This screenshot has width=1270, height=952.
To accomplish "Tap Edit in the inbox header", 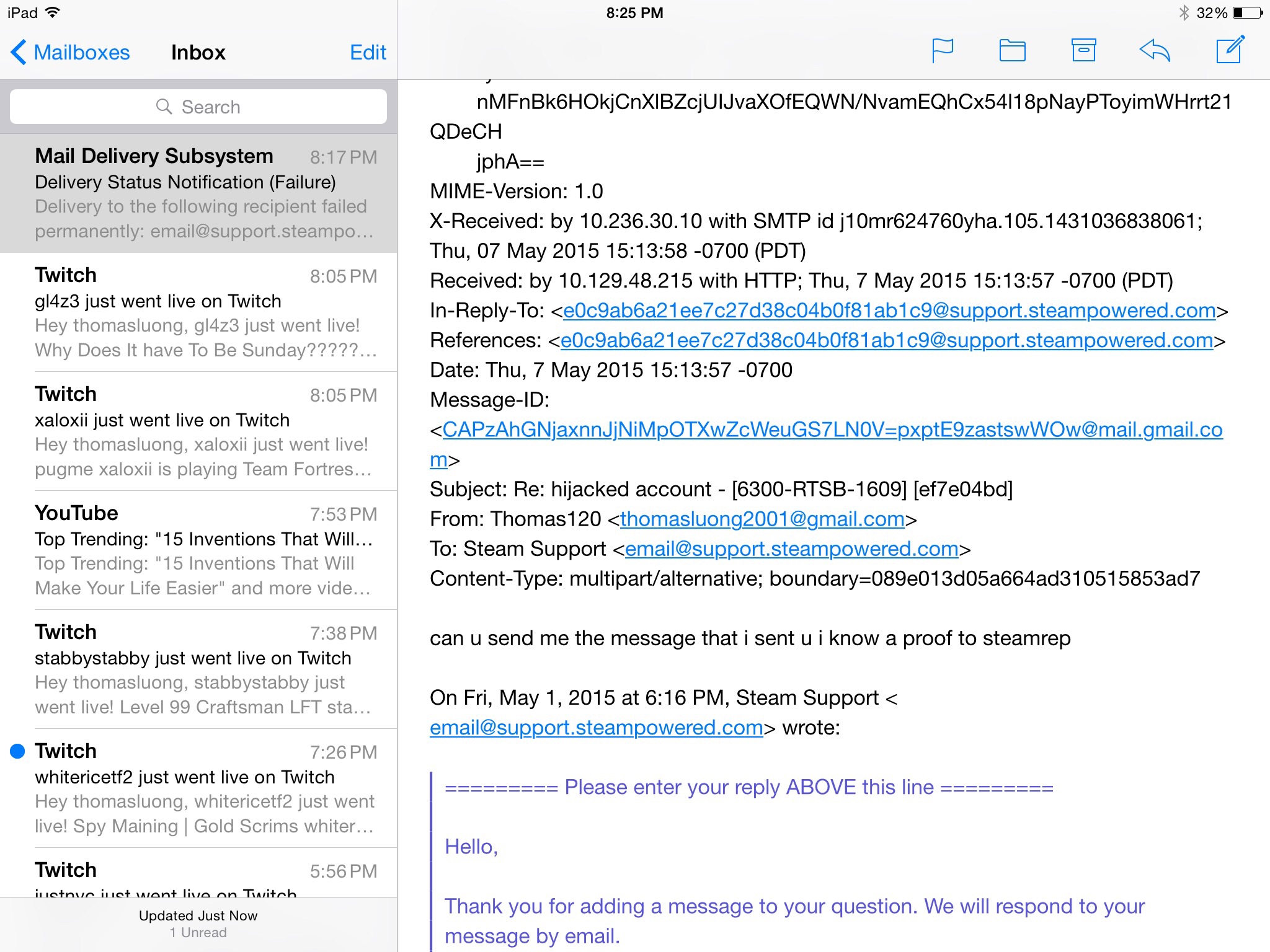I will tap(368, 53).
